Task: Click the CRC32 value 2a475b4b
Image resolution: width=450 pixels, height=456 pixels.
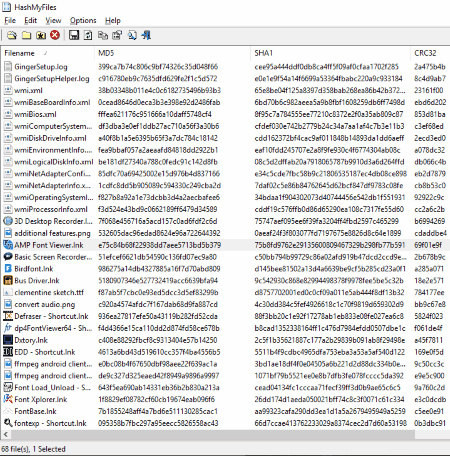Action: [430, 67]
